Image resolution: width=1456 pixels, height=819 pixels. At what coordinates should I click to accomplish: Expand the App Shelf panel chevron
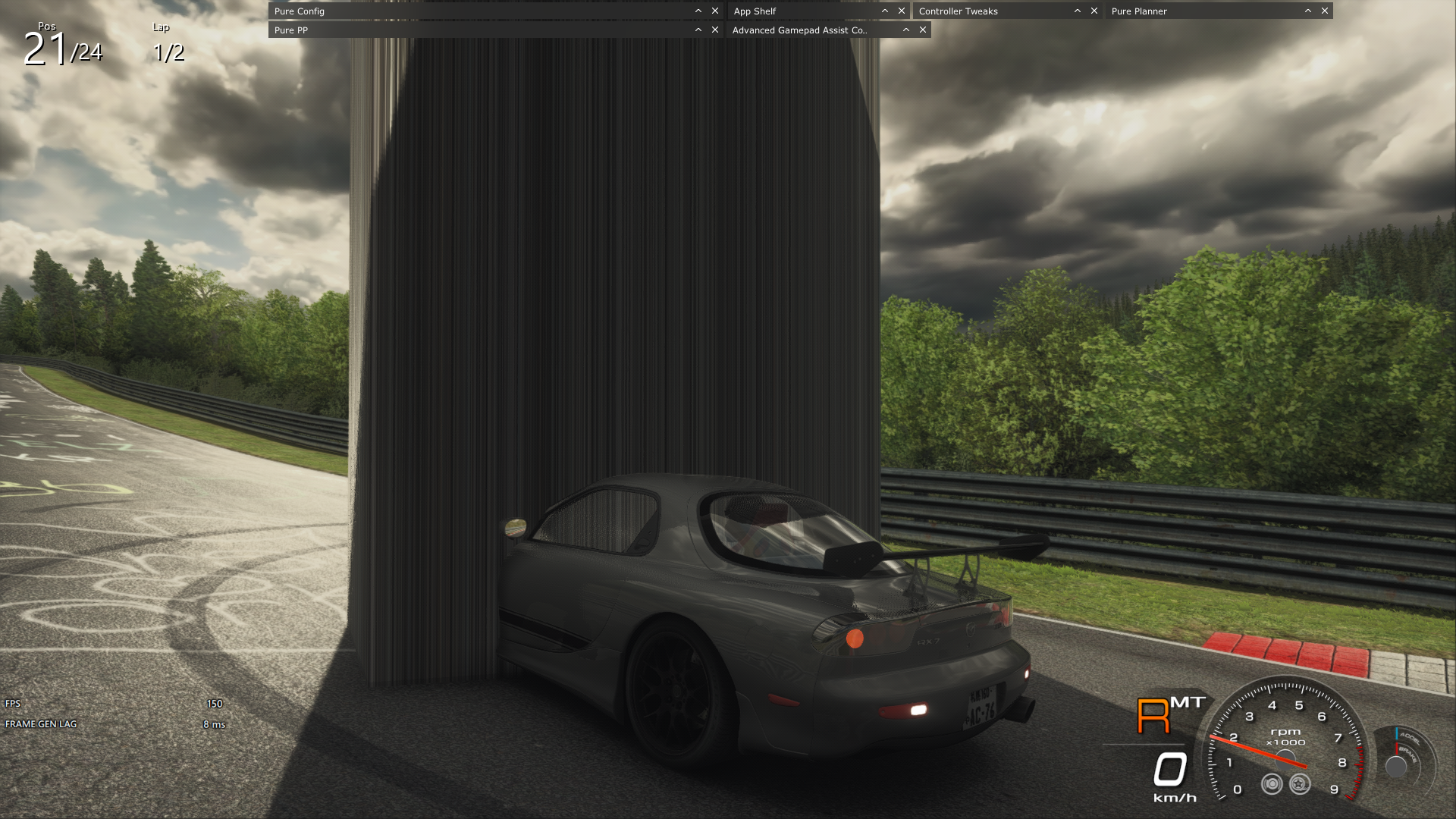click(884, 11)
